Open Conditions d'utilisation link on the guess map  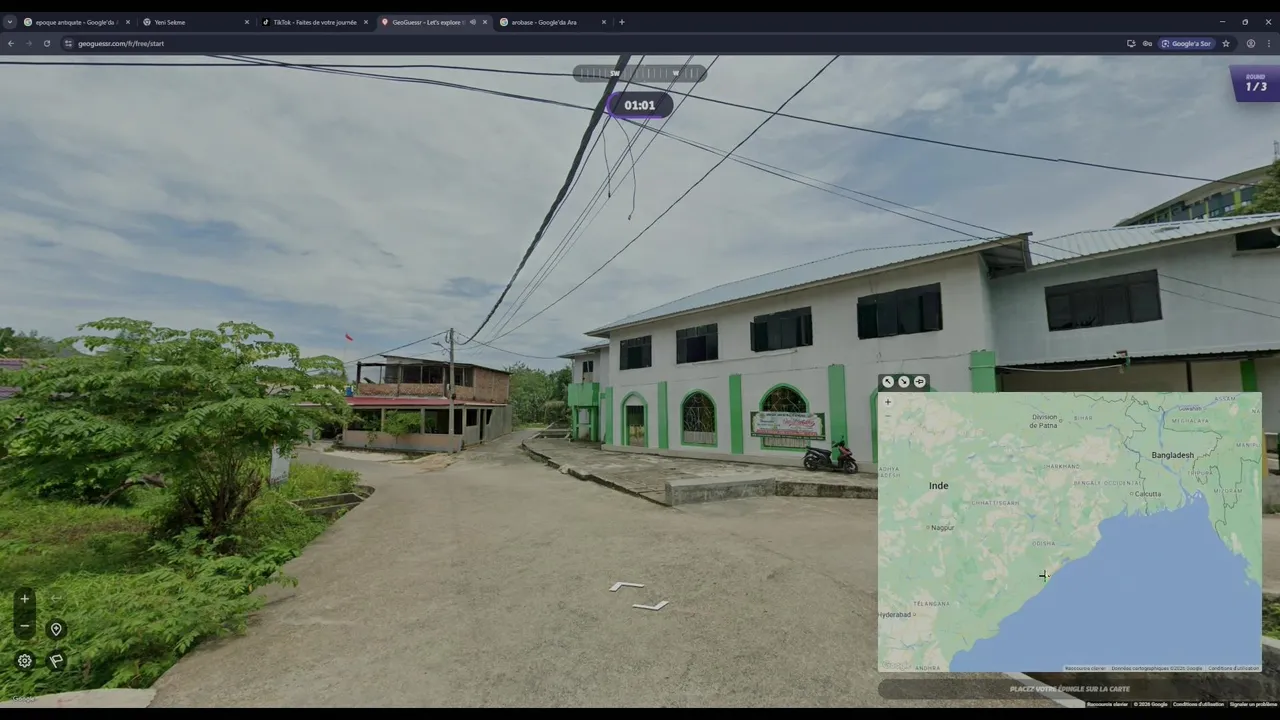point(1234,668)
